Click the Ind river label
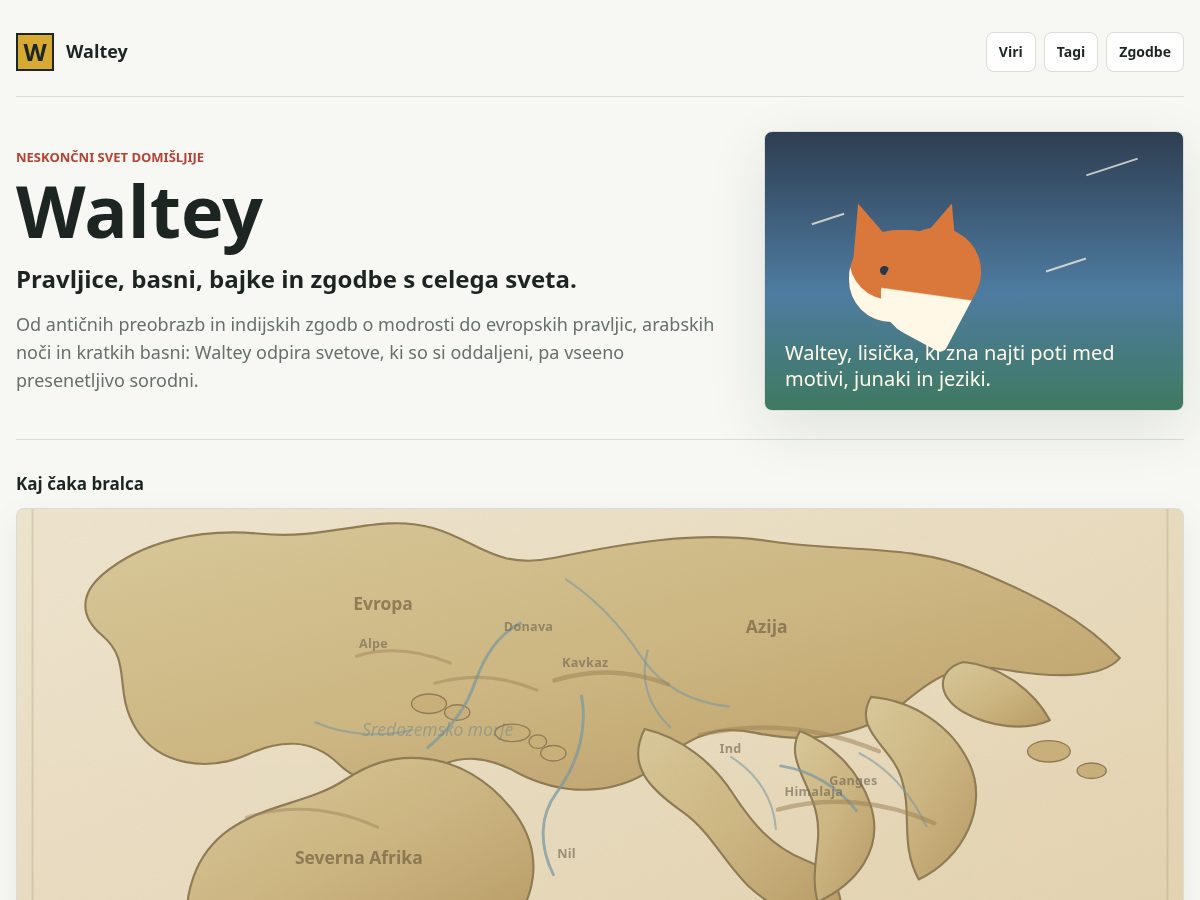 tap(730, 749)
